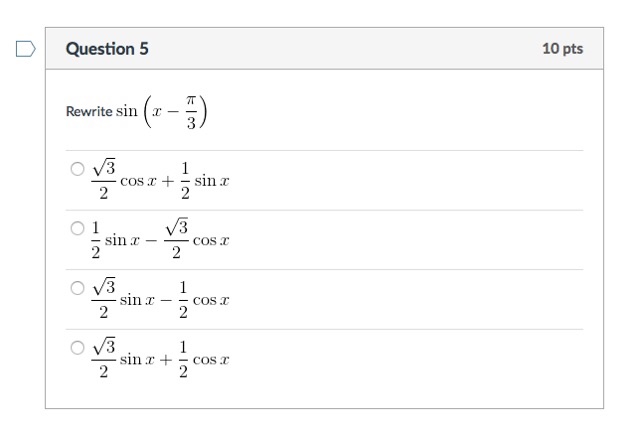Viewport: 640px width, 436px height.
Task: Select the radio for √3/2 sin x + ½ cos x
Action: pyautogui.click(x=77, y=348)
